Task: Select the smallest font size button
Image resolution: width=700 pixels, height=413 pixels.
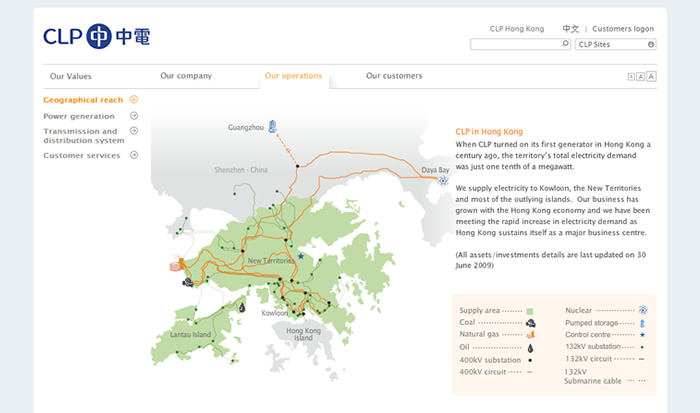Action: 631,76
